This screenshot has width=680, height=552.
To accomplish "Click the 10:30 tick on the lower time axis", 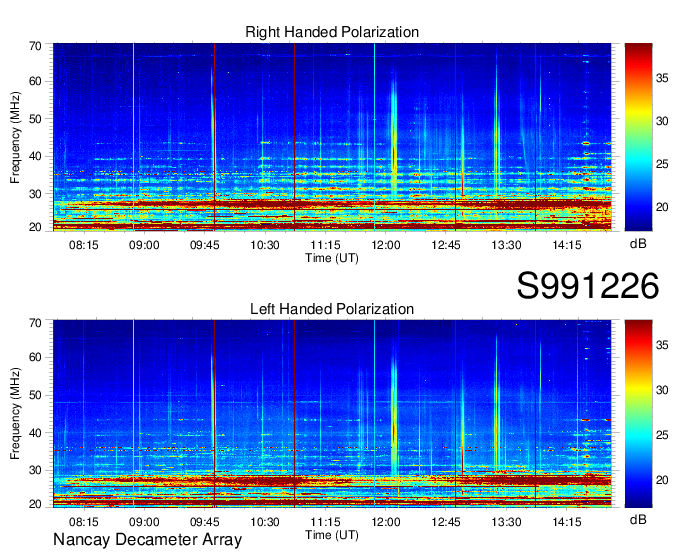I will [x=265, y=522].
